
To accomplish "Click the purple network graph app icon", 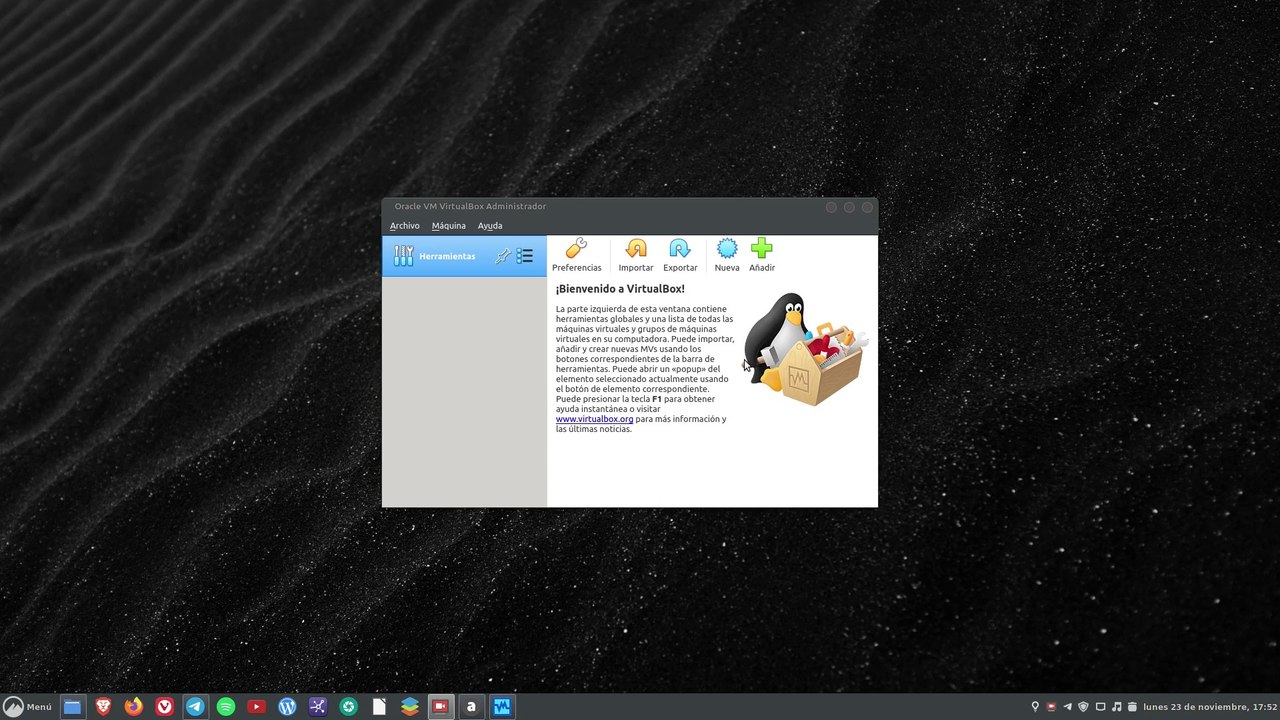I will (318, 707).
